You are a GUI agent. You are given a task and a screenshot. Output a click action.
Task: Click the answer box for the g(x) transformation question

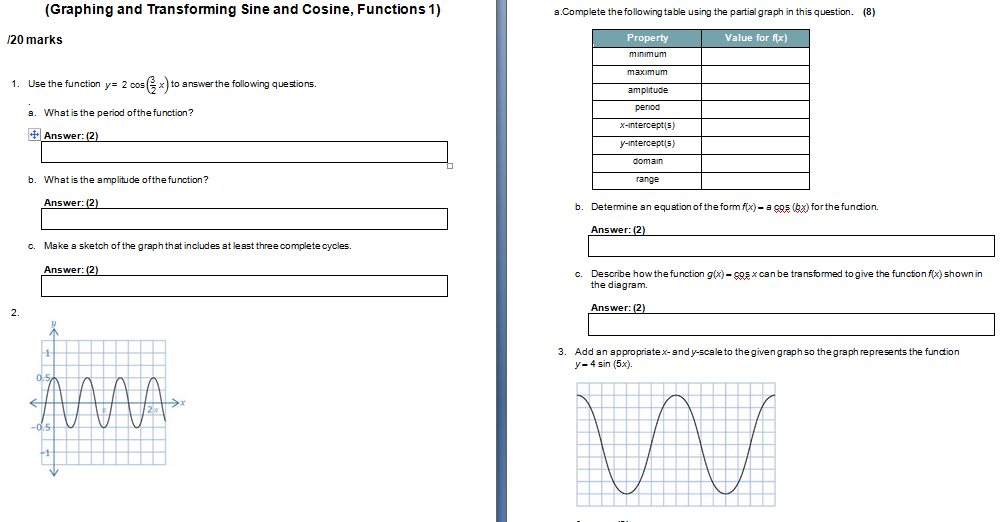coord(791,325)
